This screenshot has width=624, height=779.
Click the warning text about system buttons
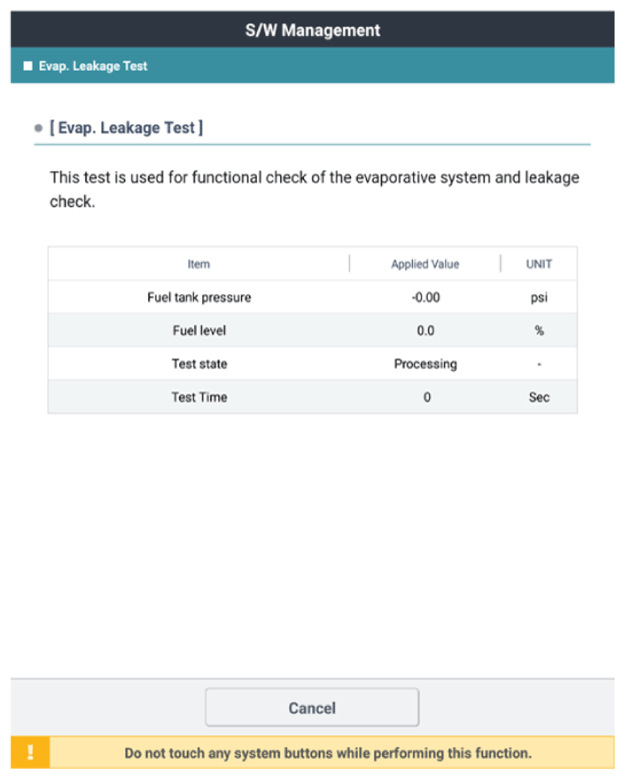pyautogui.click(x=328, y=753)
